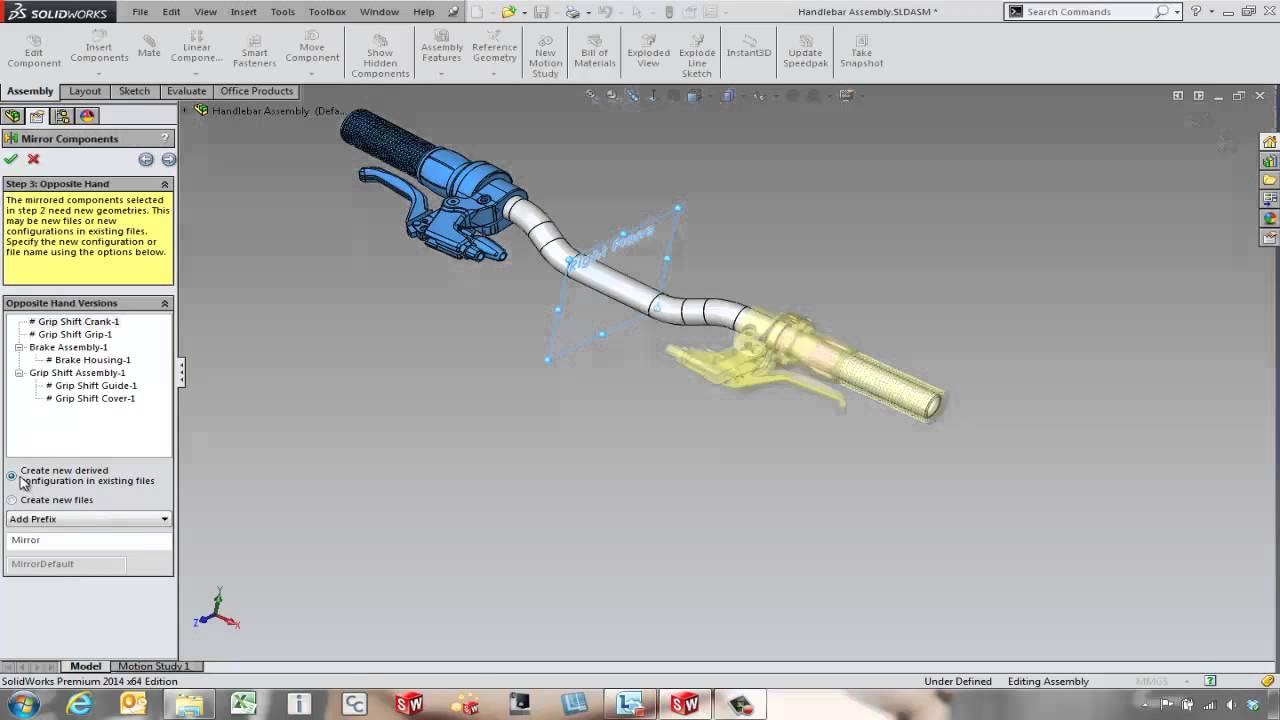The image size is (1280, 720).
Task: Collapse the Grip Shift Assembly-1 tree node
Action: click(x=19, y=373)
